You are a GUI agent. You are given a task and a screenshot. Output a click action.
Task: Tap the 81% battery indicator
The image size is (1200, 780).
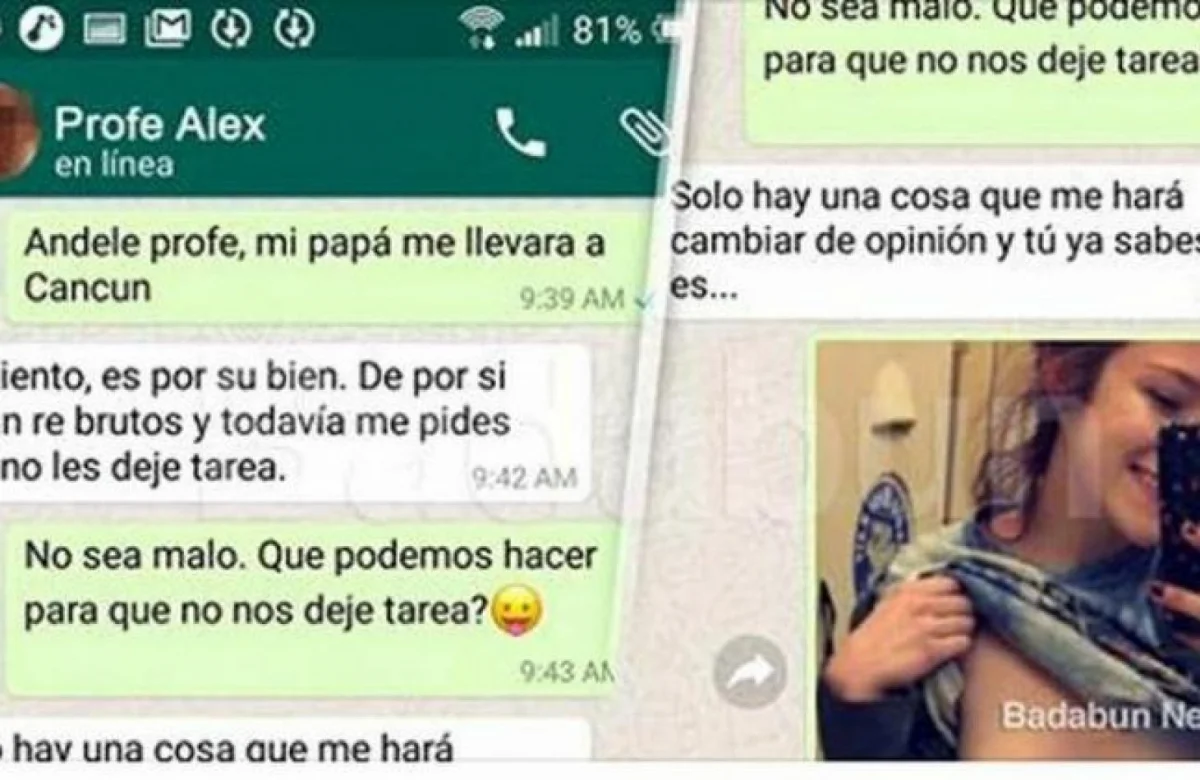click(607, 32)
